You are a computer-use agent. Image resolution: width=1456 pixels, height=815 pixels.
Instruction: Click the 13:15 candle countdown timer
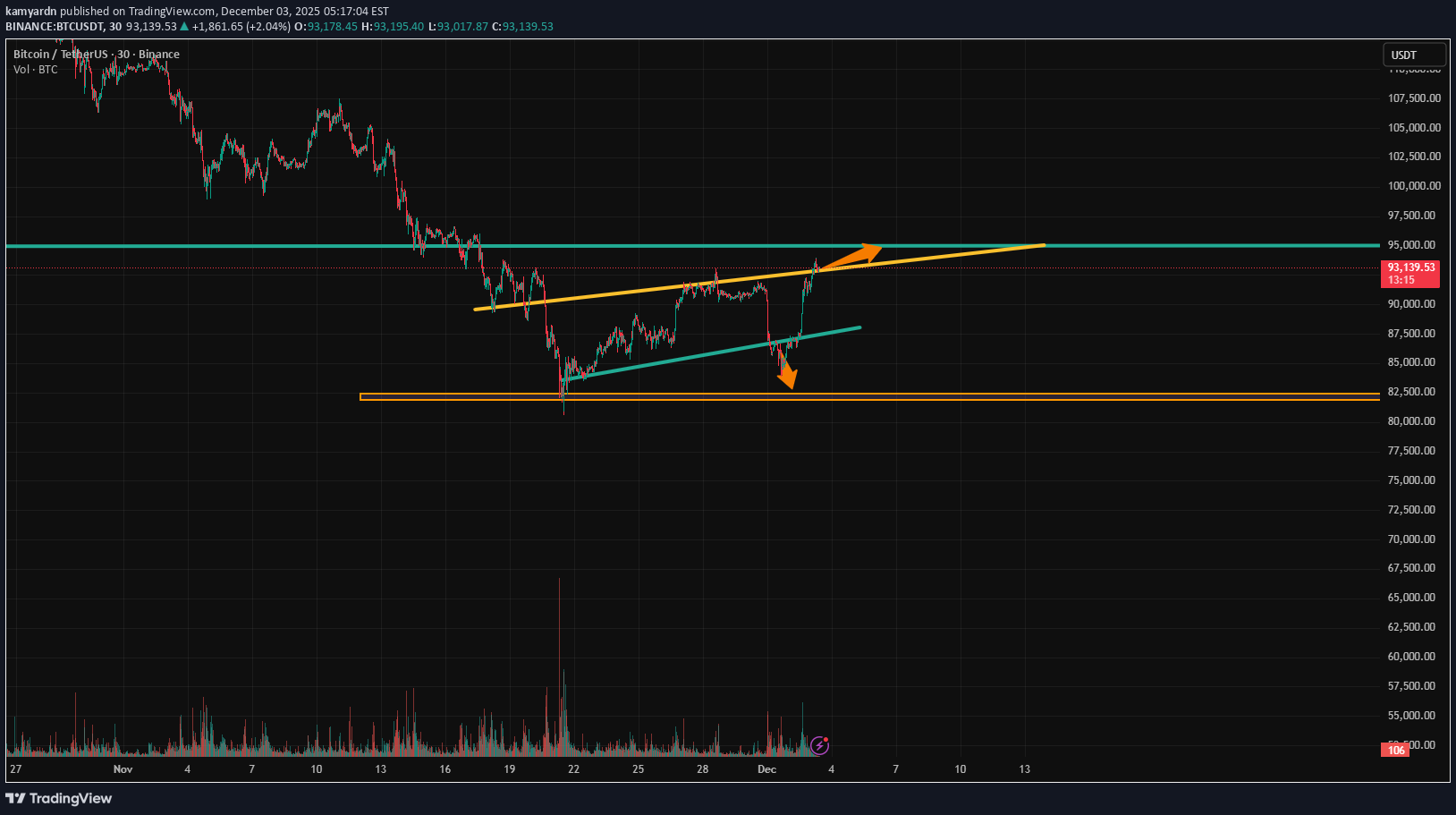1401,280
